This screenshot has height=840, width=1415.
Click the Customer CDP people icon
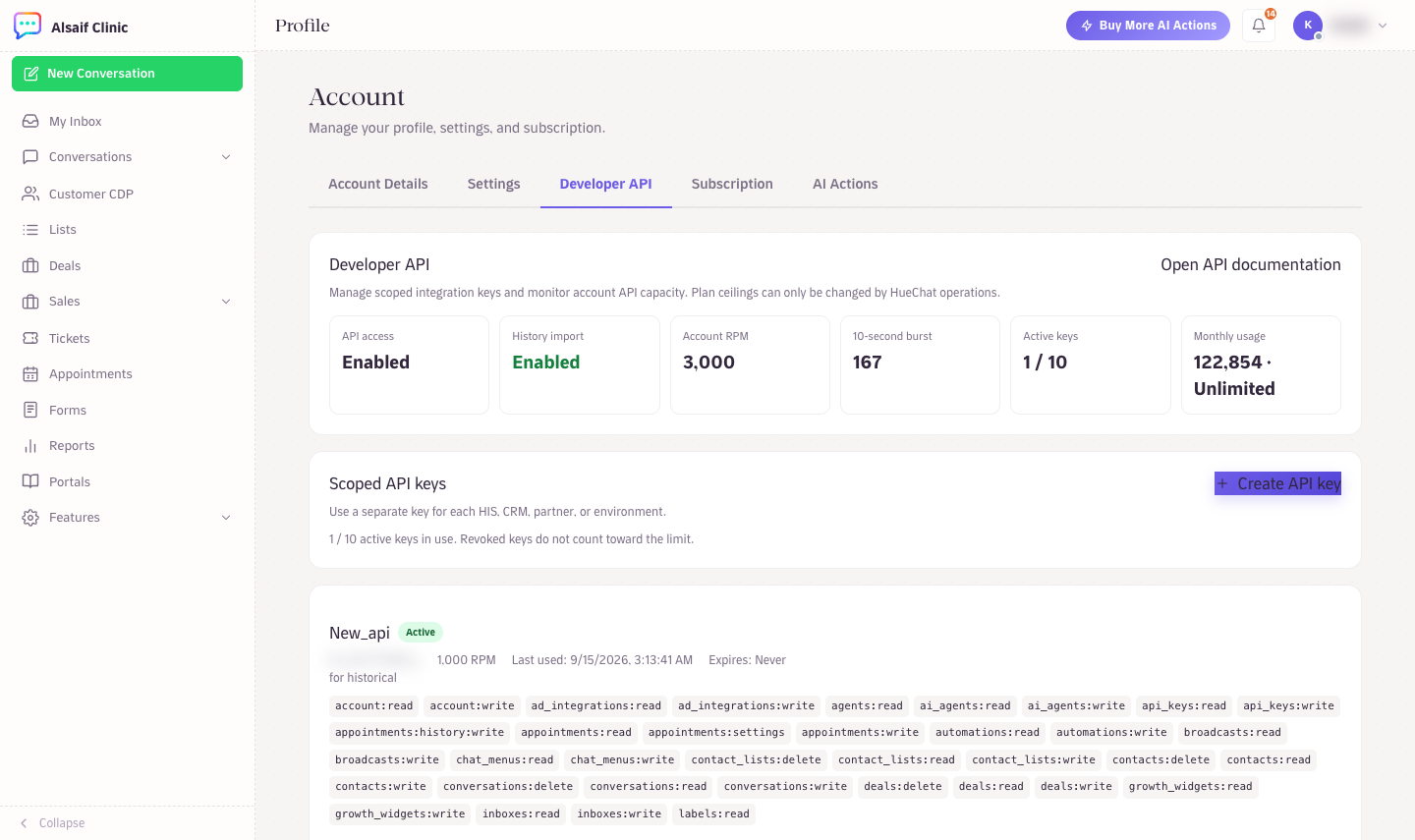coord(30,194)
